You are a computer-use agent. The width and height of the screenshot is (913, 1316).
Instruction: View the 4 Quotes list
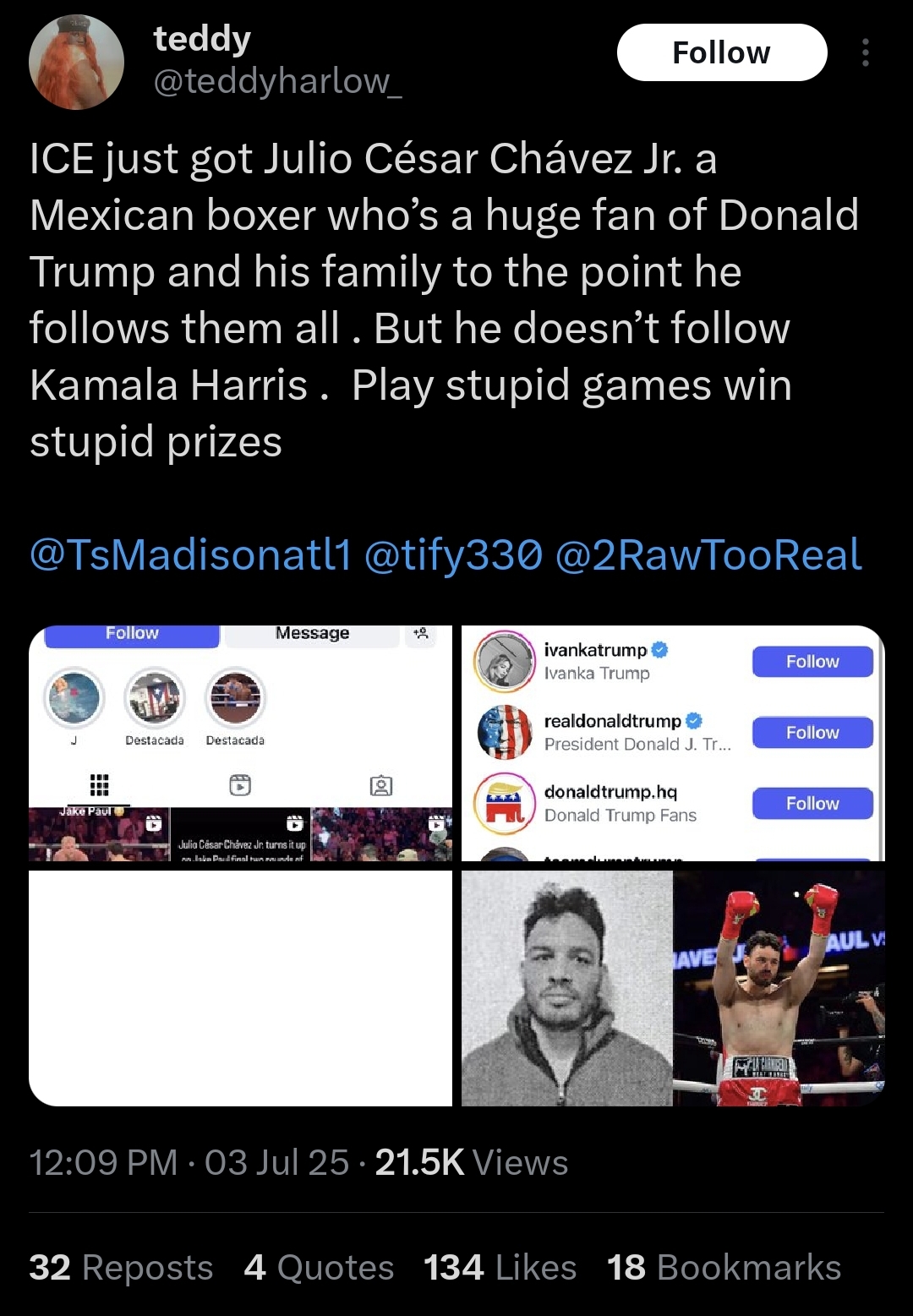pyautogui.click(x=319, y=1268)
